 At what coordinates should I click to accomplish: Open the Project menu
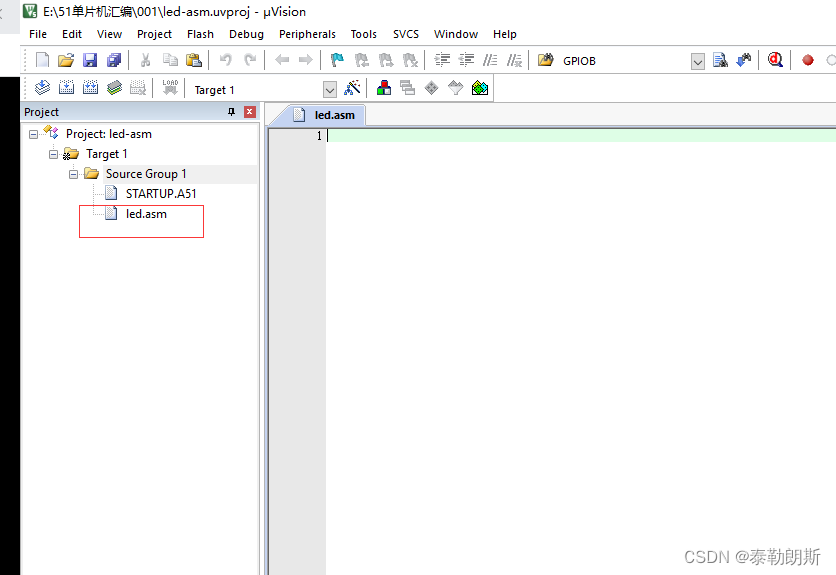(154, 34)
